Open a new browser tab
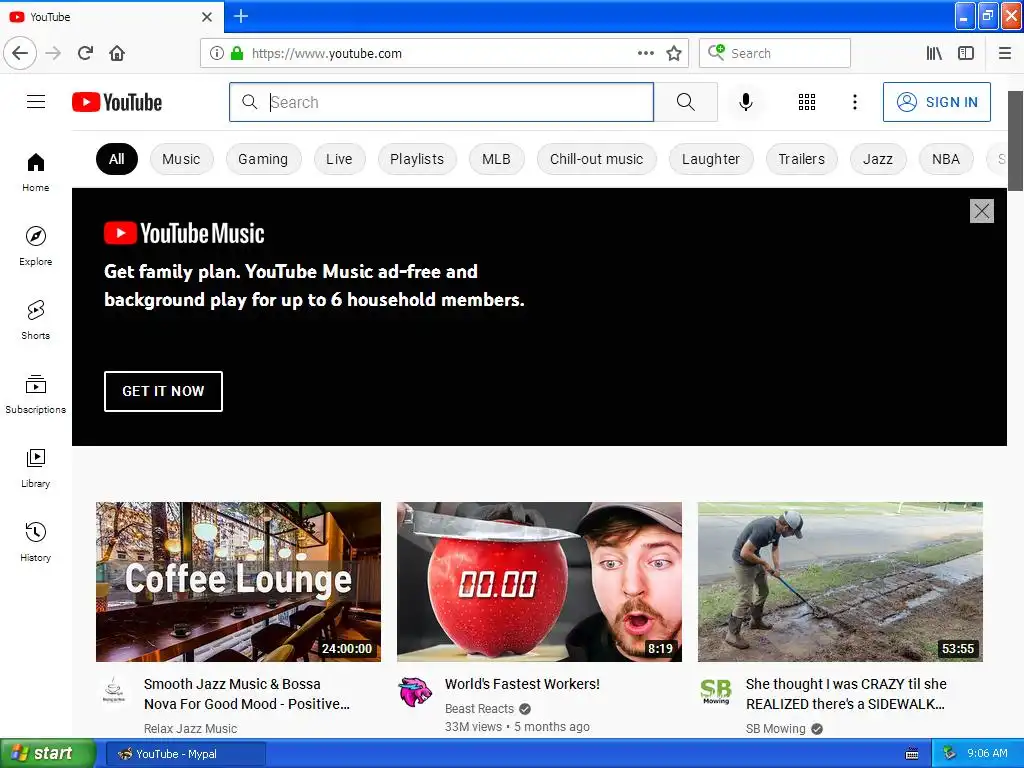The width and height of the screenshot is (1024, 768). click(241, 16)
